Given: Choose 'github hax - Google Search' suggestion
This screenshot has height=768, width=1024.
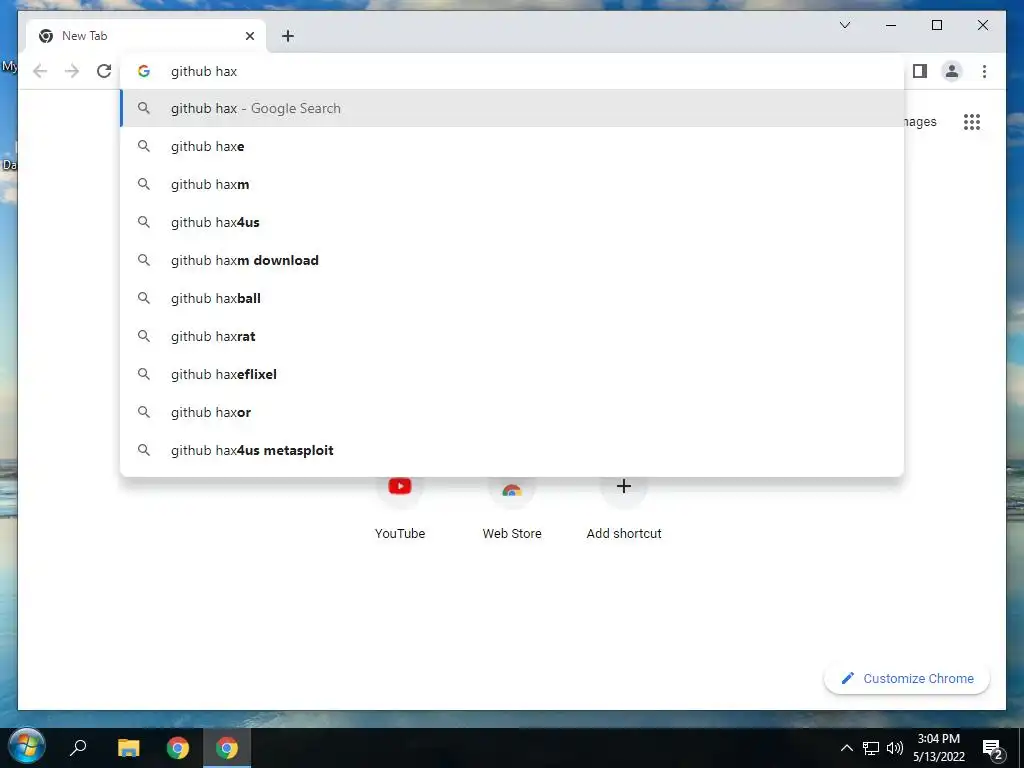Looking at the screenshot, I should point(513,108).
